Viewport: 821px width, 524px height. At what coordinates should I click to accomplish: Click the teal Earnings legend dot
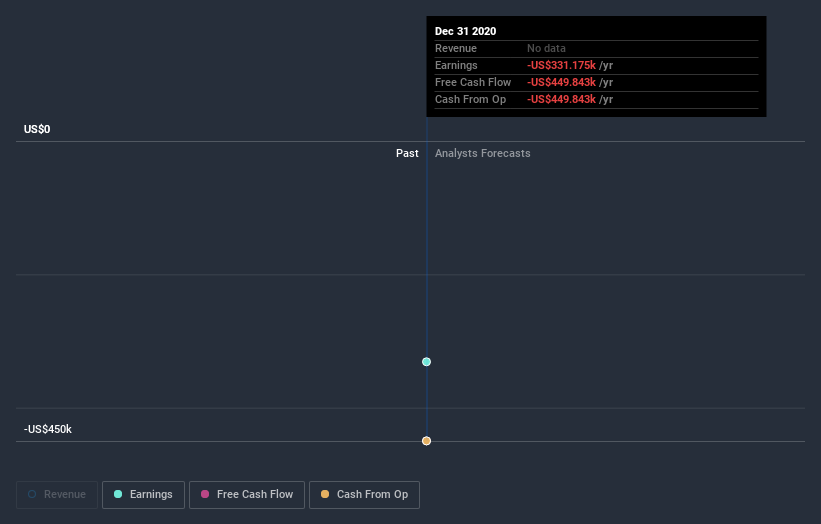click(x=118, y=494)
